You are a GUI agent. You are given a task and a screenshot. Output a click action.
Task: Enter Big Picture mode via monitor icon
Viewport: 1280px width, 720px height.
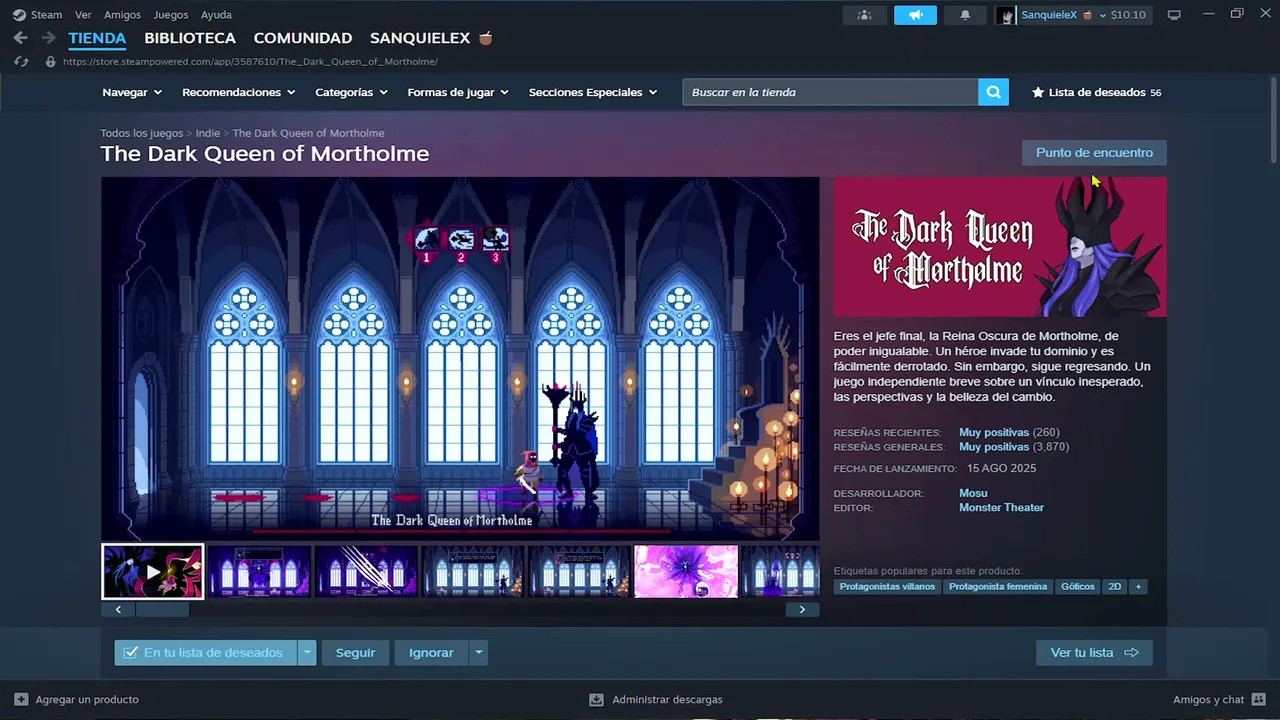[x=1174, y=15]
